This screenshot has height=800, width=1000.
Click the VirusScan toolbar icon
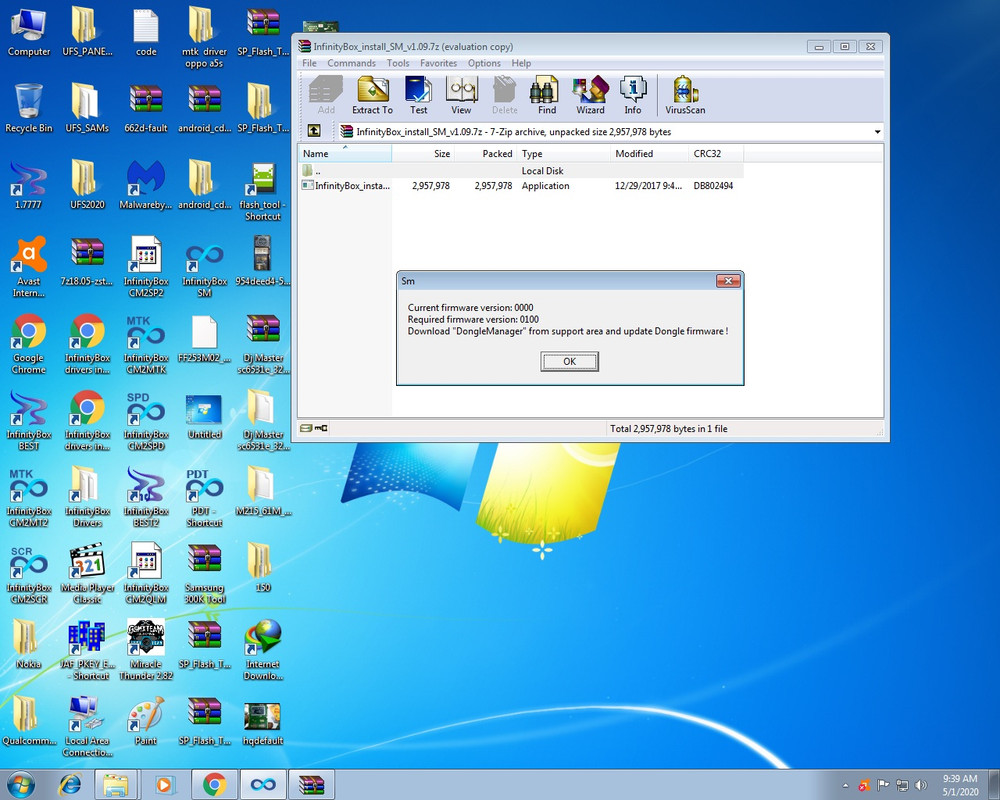click(x=685, y=95)
